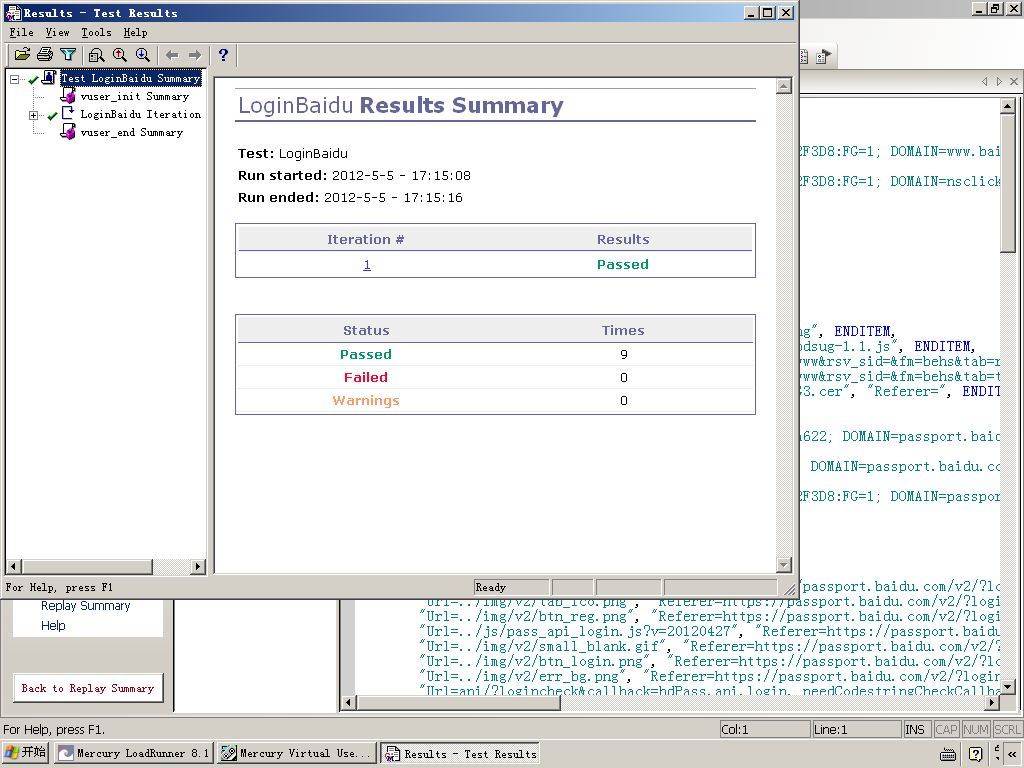
Task: Click the keyboard icon in the system tray
Action: [x=948, y=754]
